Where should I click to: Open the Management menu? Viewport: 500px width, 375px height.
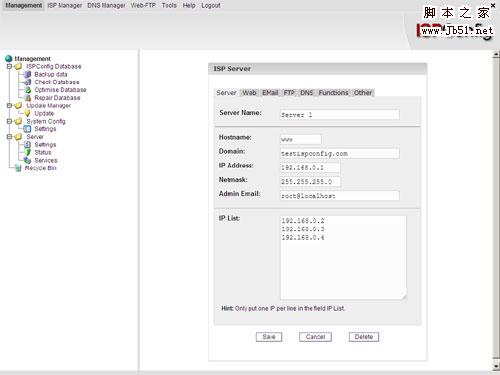pos(24,5)
